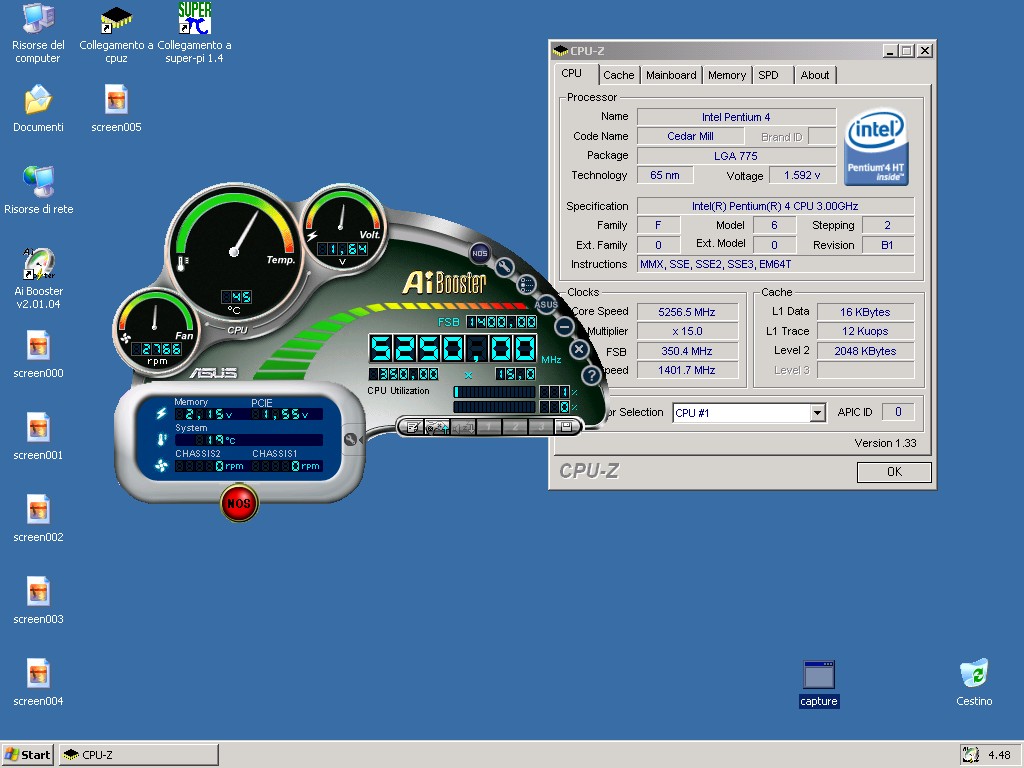The image size is (1024, 768).
Task: Click the Memory voltage 2.15 v readout
Action: tap(204, 414)
